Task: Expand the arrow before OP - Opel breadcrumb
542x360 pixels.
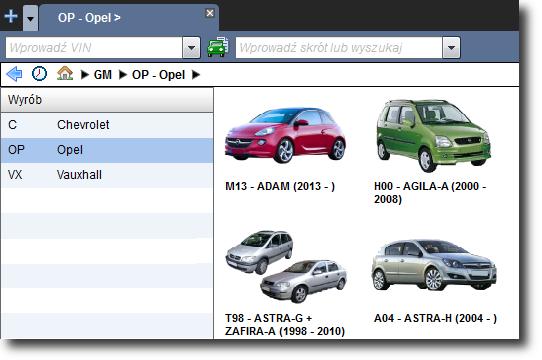Action: (123, 75)
